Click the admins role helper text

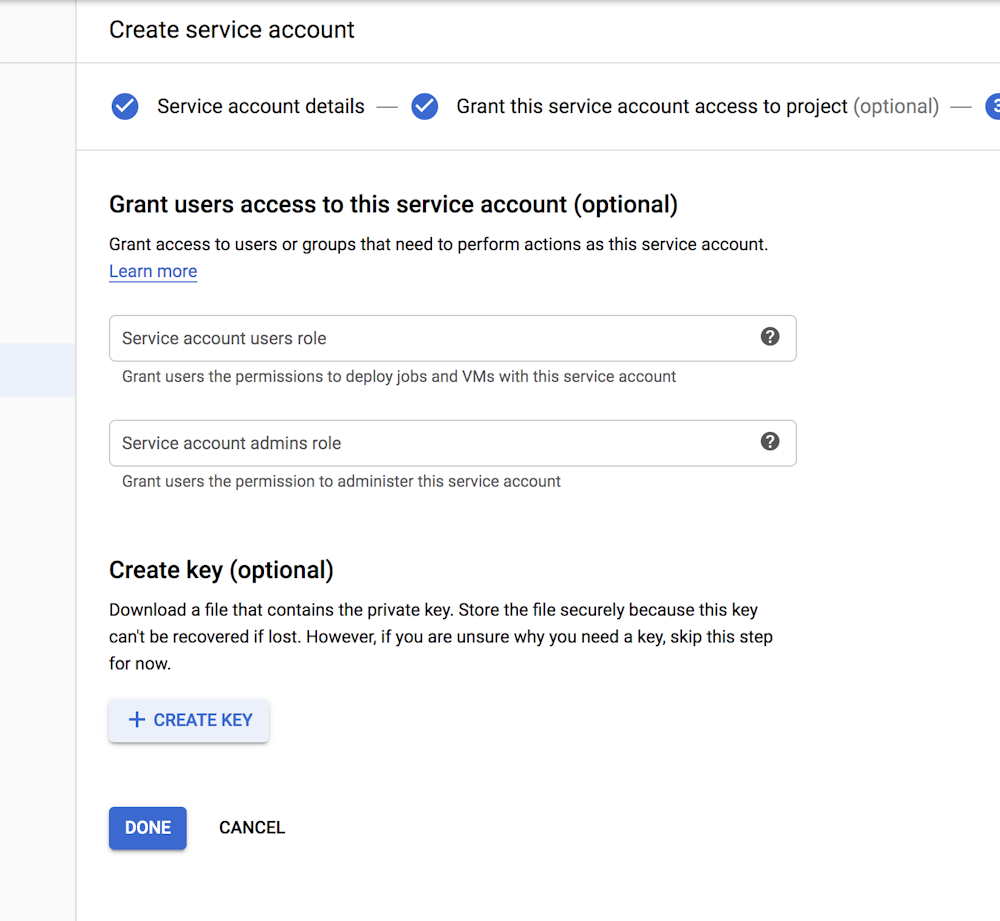point(341,482)
